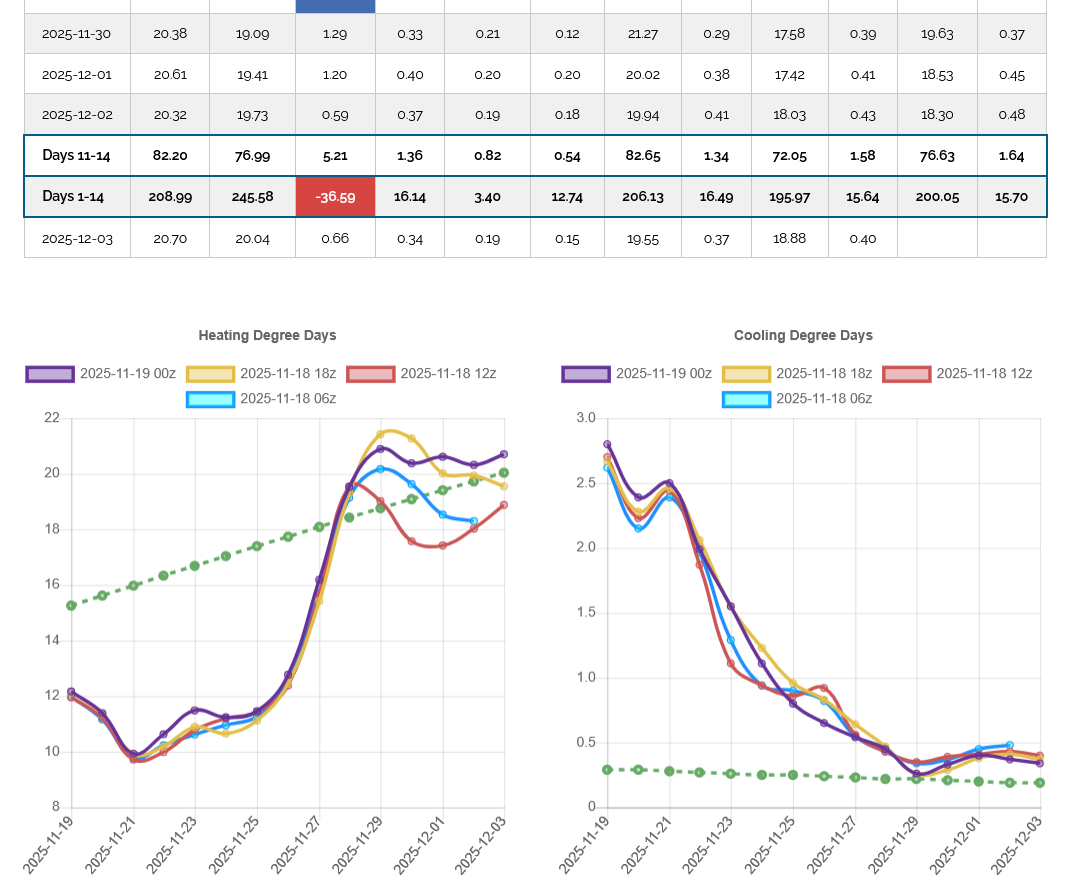Click blue 06z swatch in Cooling legend
The height and width of the screenshot is (890, 1071).
746,399
